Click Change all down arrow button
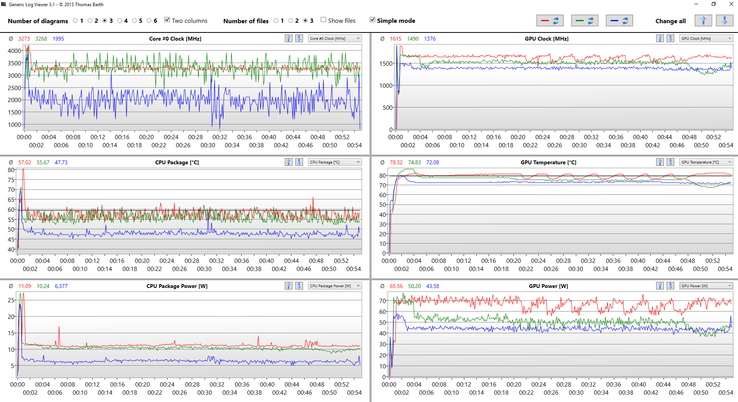This screenshot has width=738, height=402. (724, 21)
